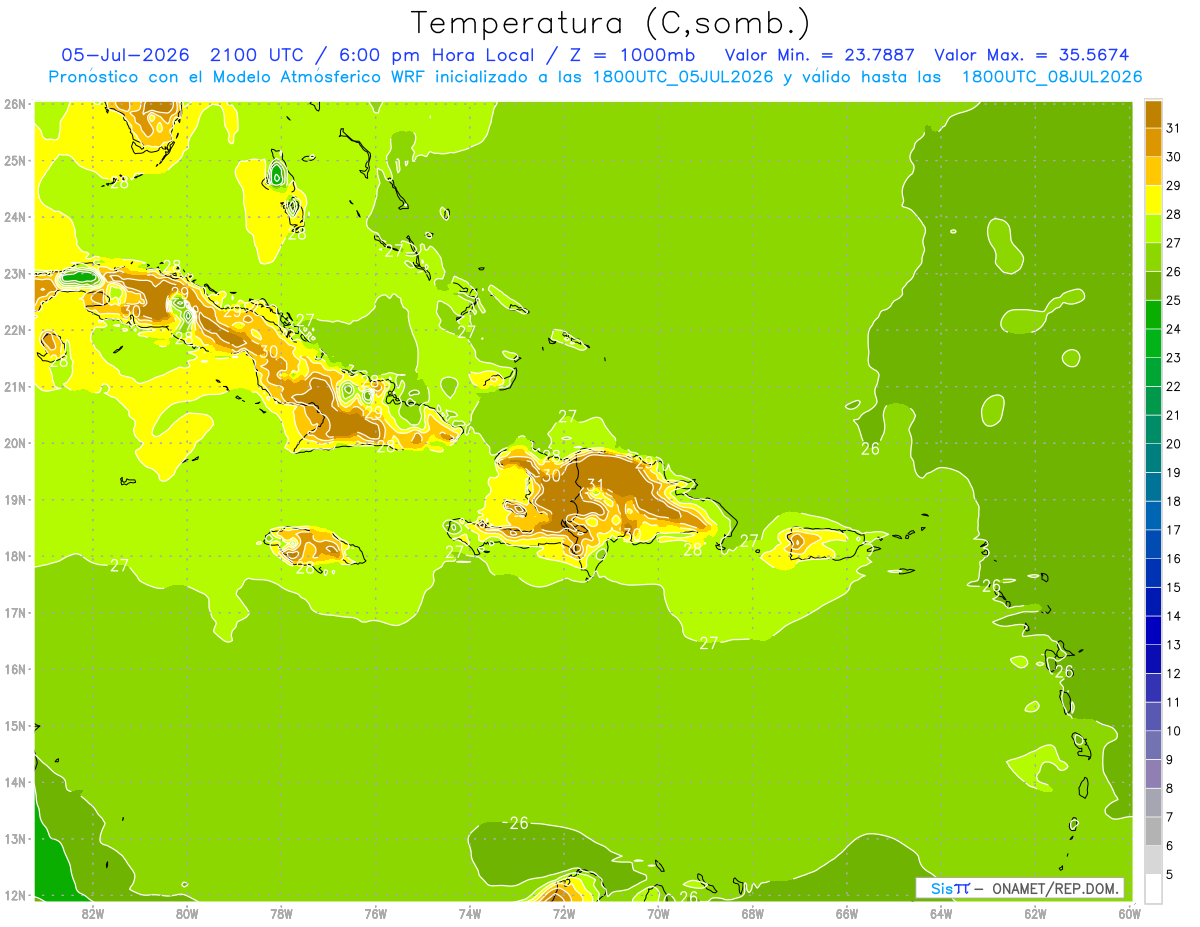Click the valid-until time '1800UTC_08JUL2026'
Viewport: 1200px width, 927px height.
[x=1052, y=77]
